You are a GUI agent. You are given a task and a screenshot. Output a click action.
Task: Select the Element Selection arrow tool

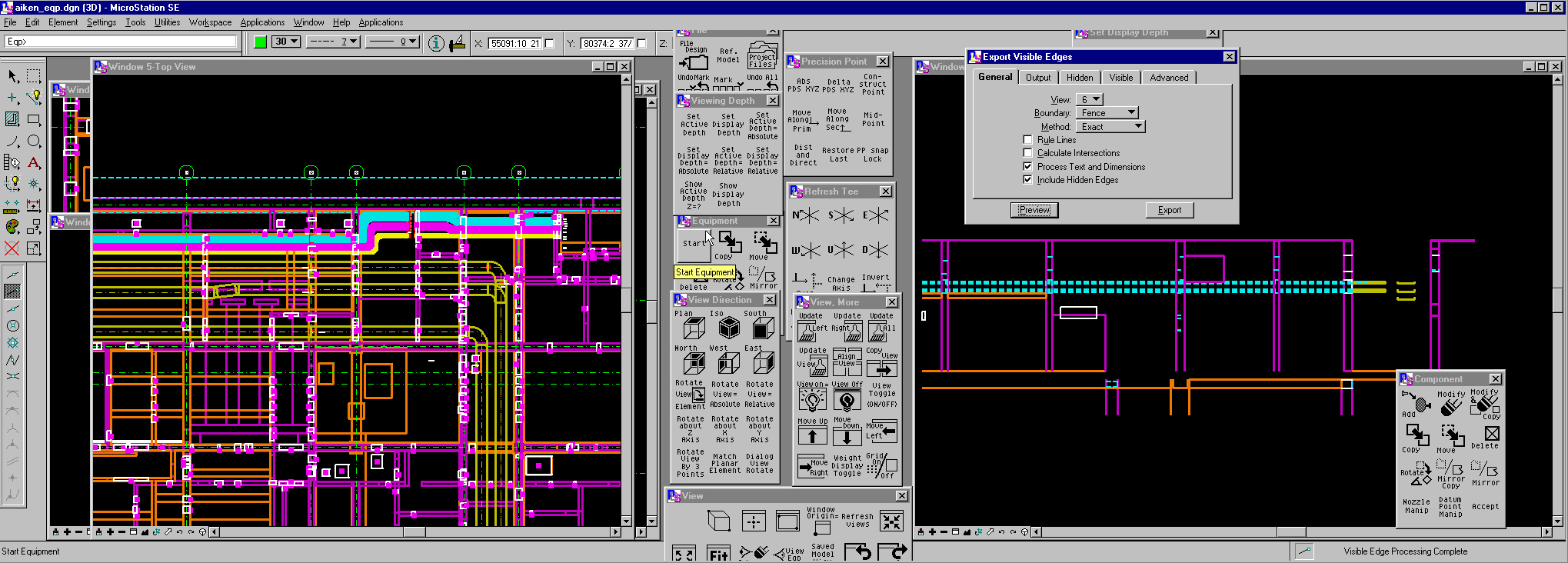pyautogui.click(x=13, y=76)
